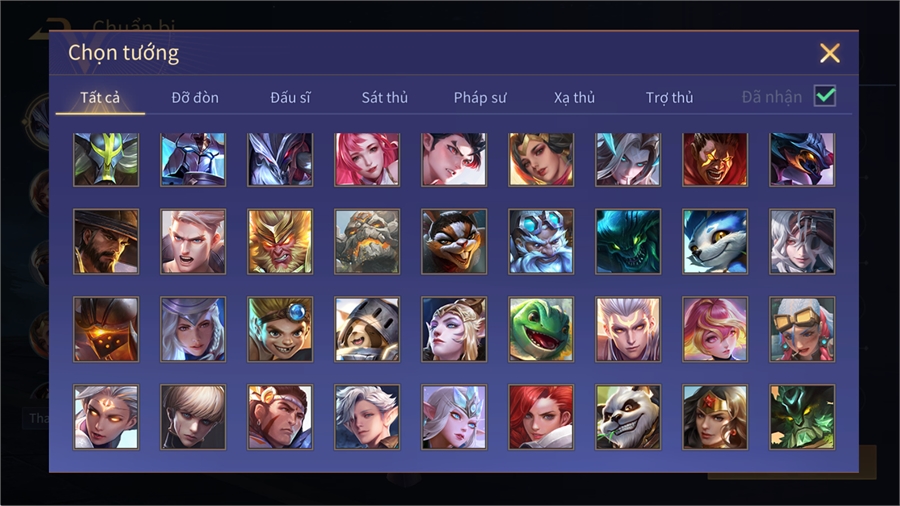The height and width of the screenshot is (506, 900).
Task: Choose the cowboy hat bearded hero
Action: click(106, 242)
